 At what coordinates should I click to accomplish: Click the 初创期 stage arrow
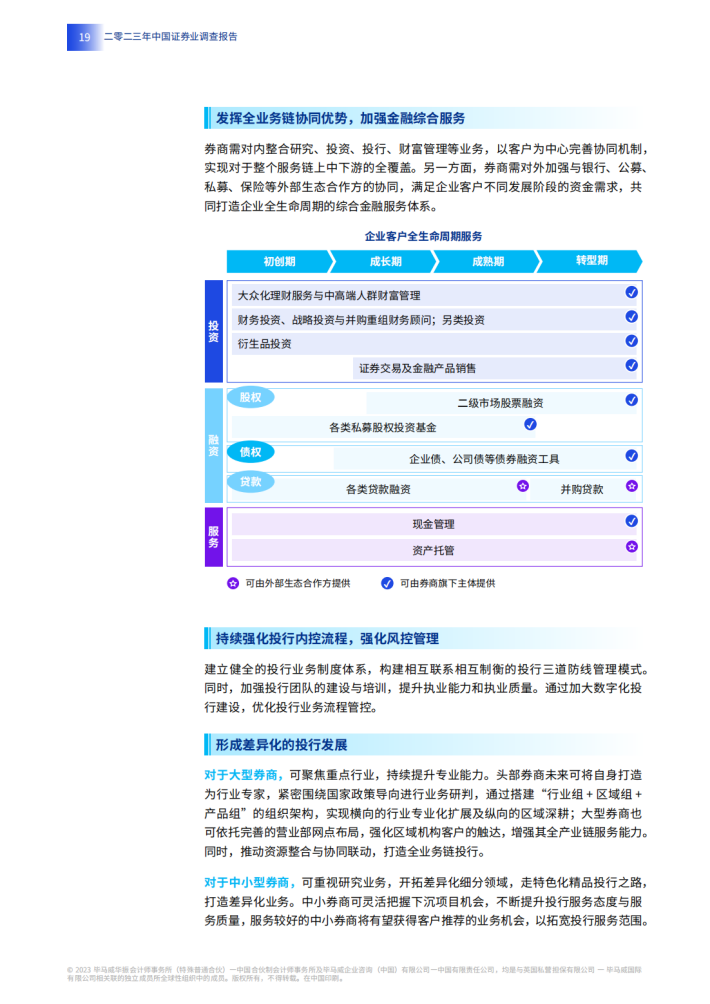[280, 261]
